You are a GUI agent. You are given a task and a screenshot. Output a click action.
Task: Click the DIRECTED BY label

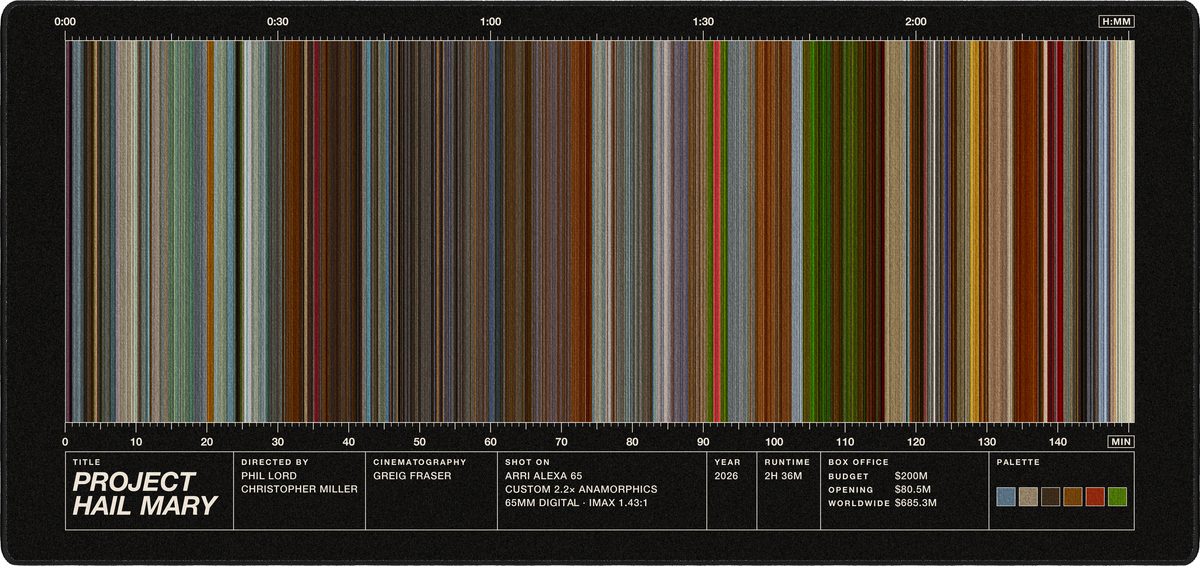pos(275,462)
